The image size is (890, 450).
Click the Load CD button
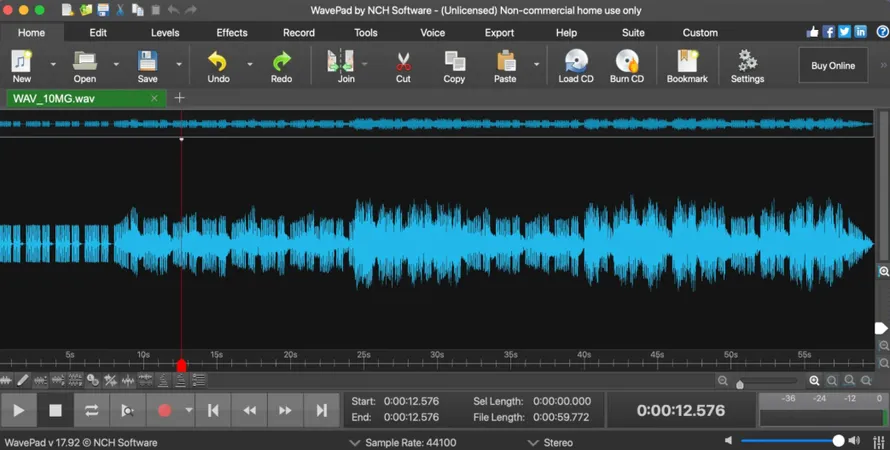(576, 66)
